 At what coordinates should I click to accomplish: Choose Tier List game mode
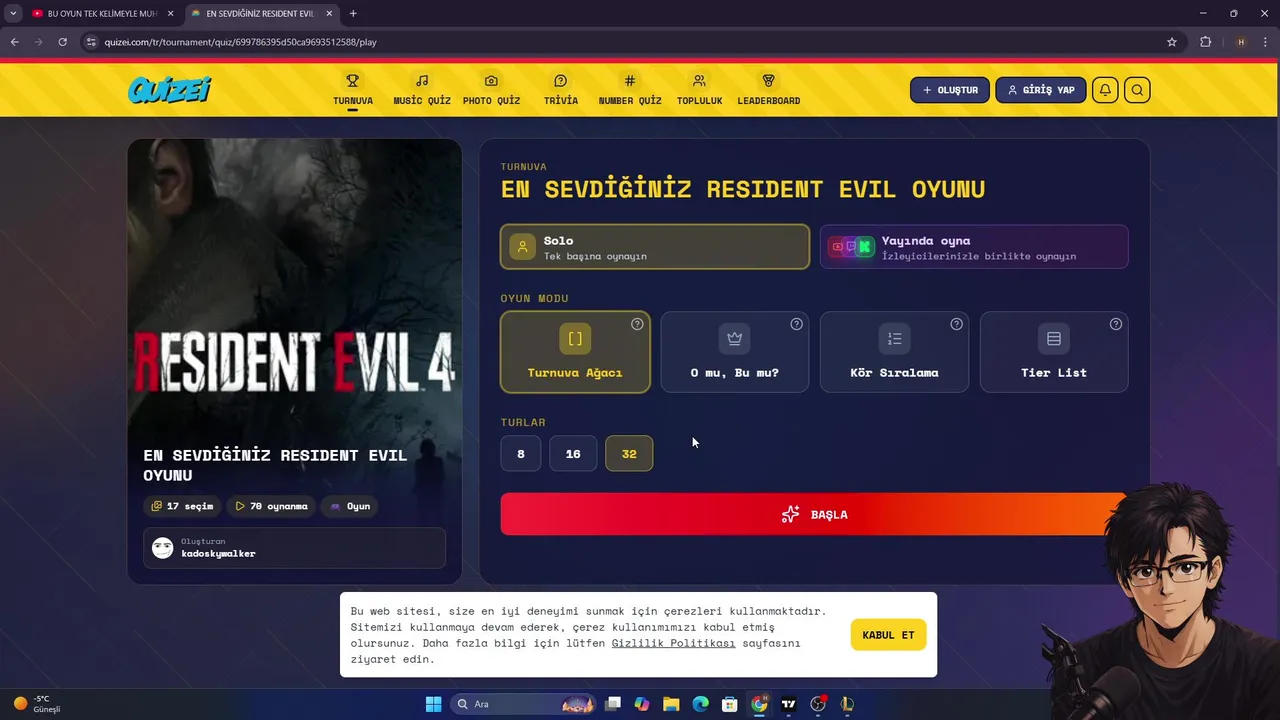point(1054,352)
